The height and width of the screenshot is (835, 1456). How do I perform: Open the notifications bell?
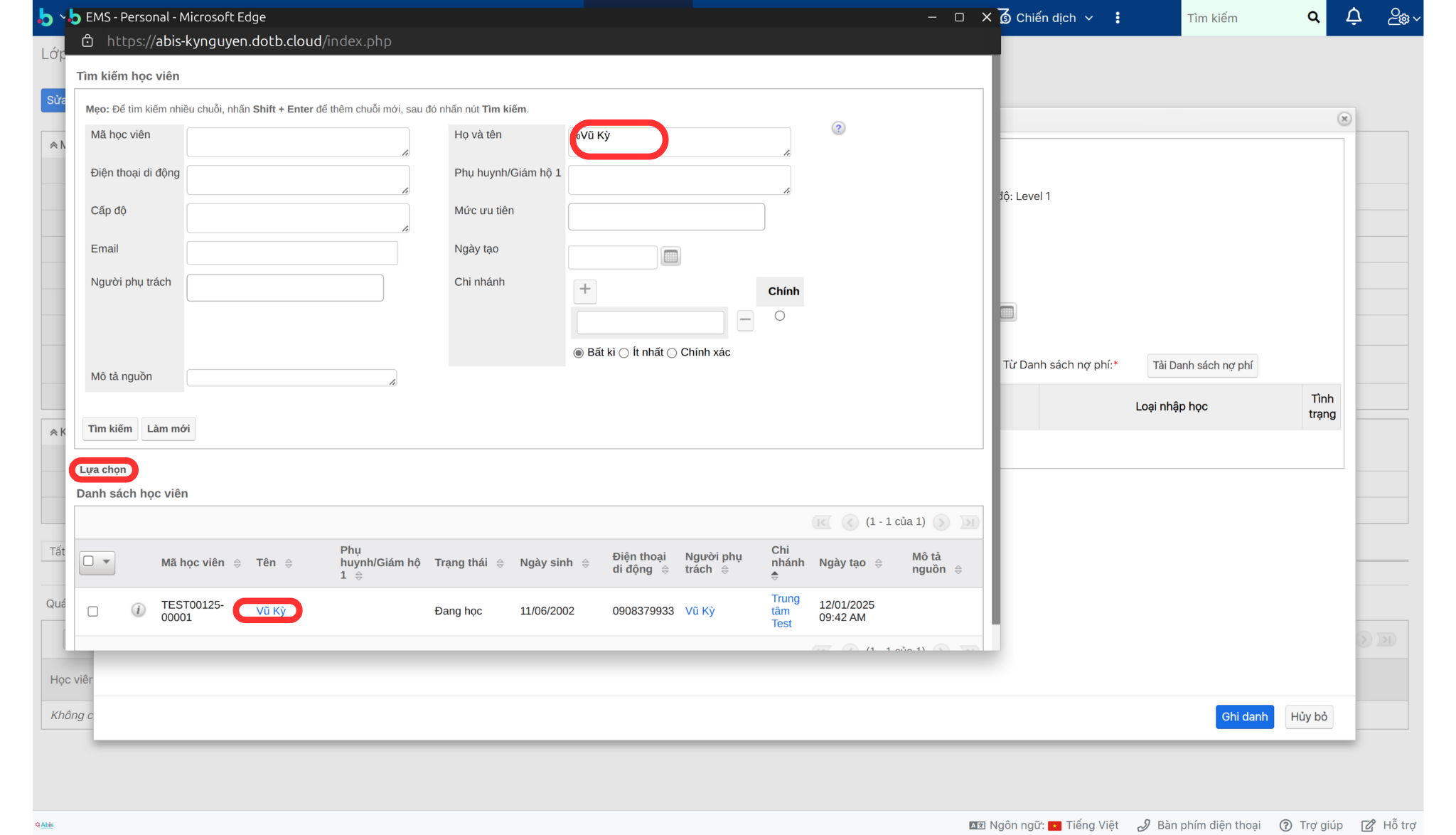point(1354,17)
